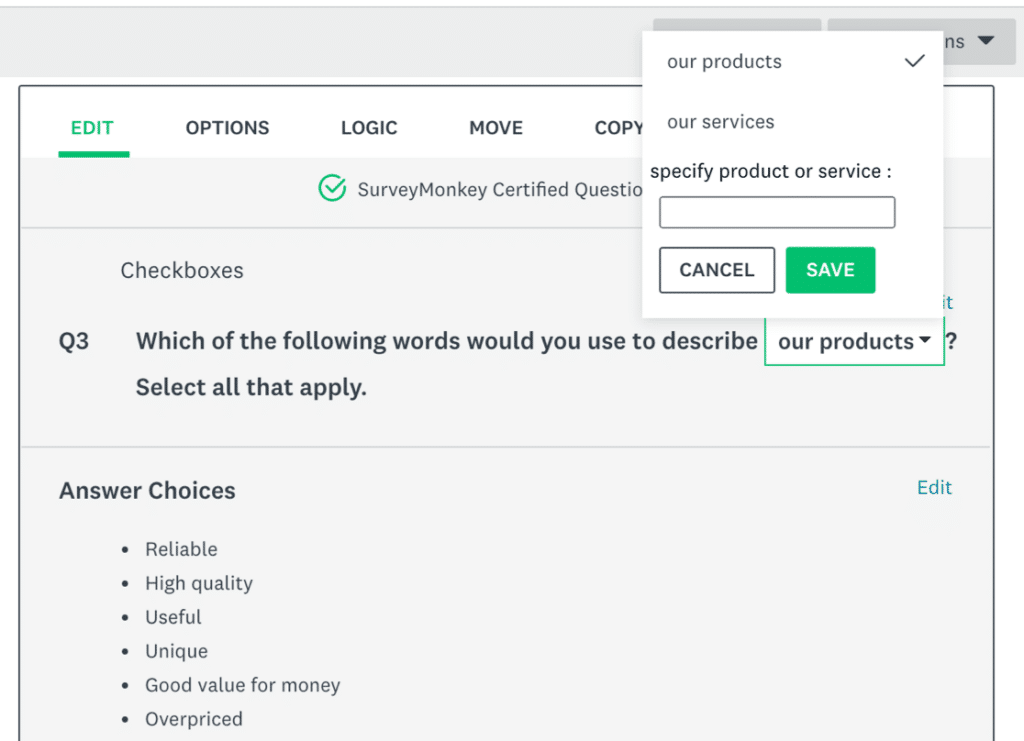Click the CANCEL button
The height and width of the screenshot is (741, 1024).
click(x=716, y=269)
